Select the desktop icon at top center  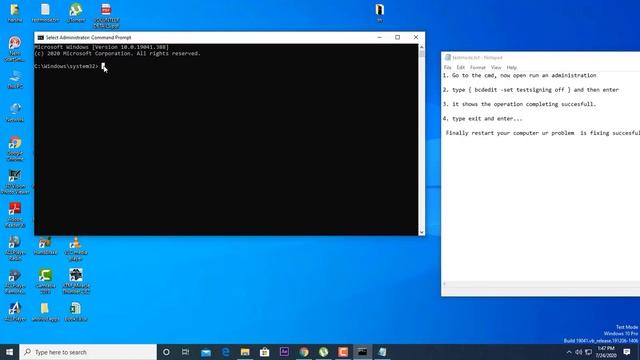click(380, 13)
